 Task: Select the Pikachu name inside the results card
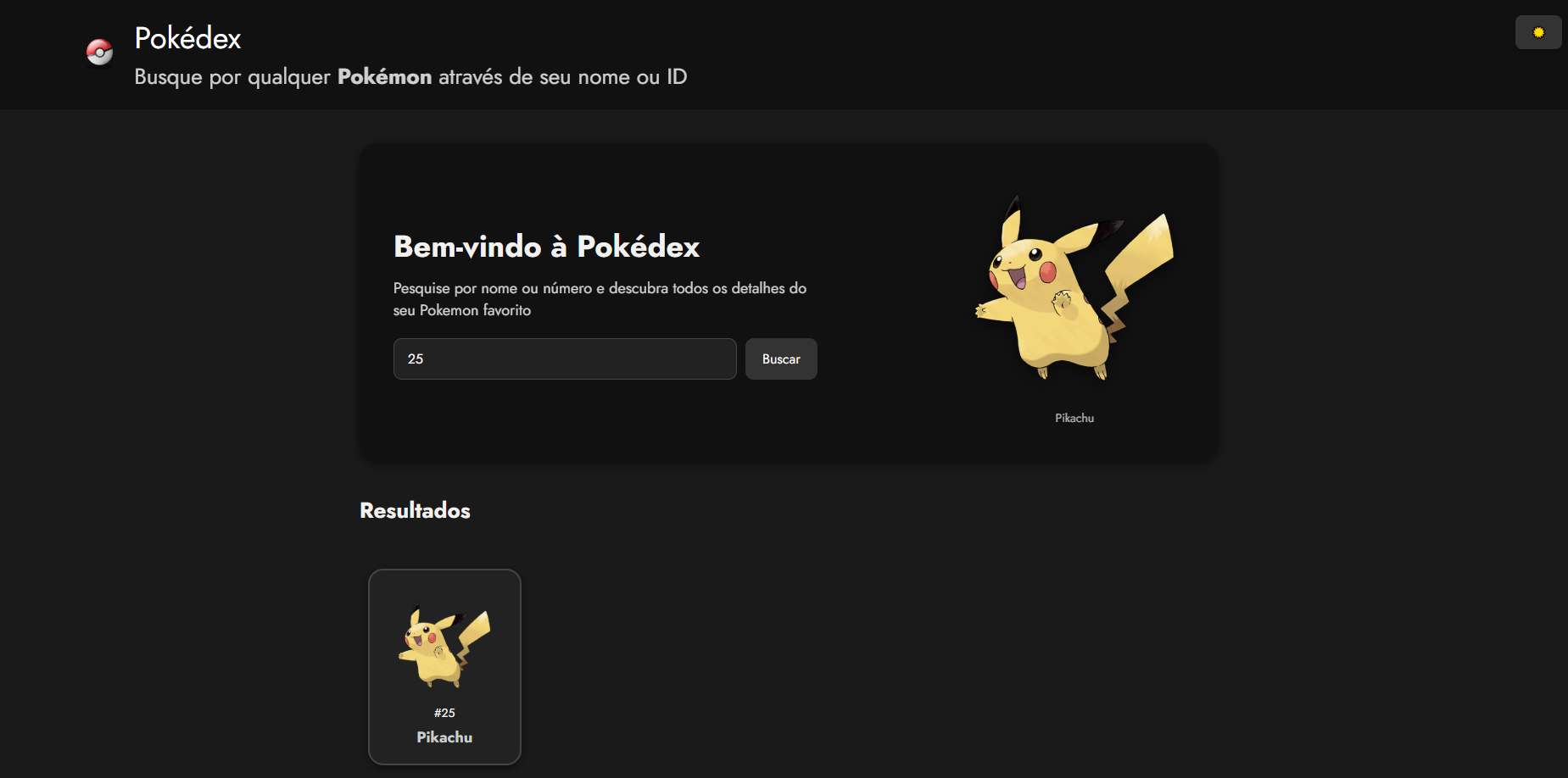(x=444, y=736)
